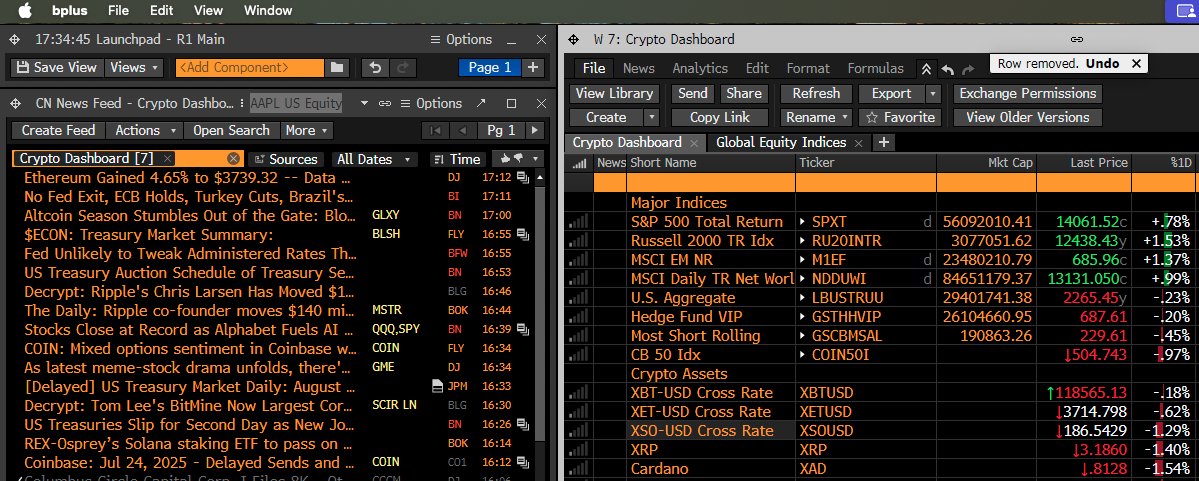1199x481 pixels.
Task: Remove the Crypto Dashboard [7] filter tag
Action: [x=167, y=158]
